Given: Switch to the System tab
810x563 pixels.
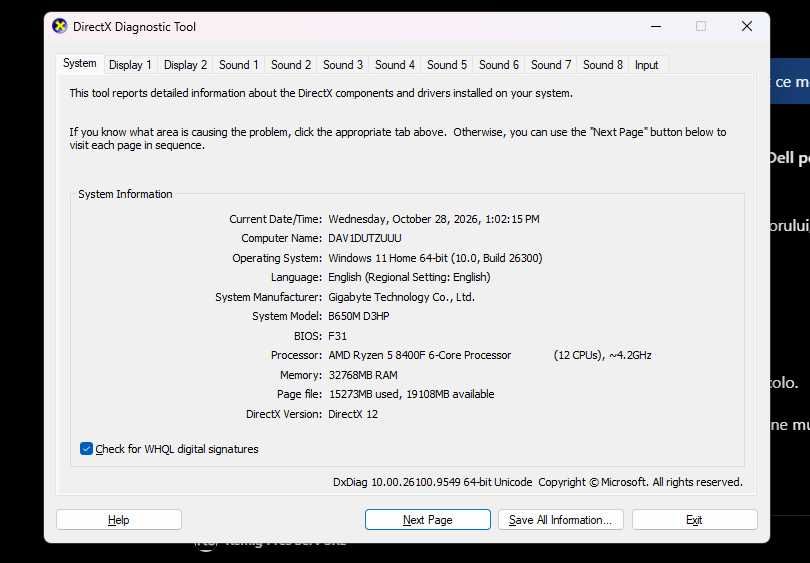Looking at the screenshot, I should click(80, 64).
